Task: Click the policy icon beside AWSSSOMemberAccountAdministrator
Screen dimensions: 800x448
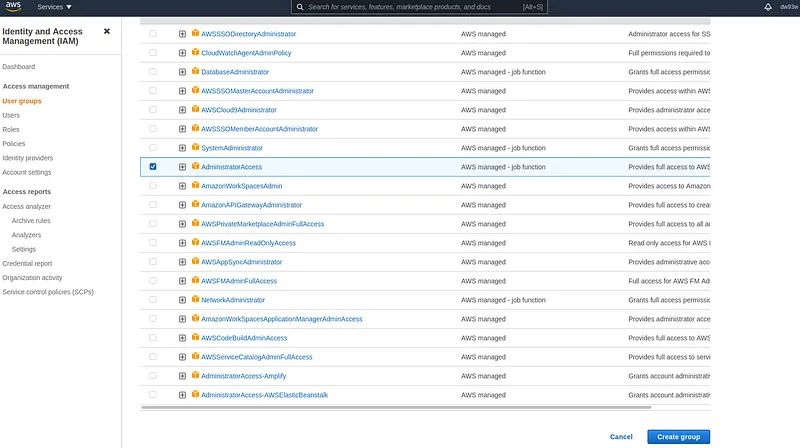Action: 195,128
